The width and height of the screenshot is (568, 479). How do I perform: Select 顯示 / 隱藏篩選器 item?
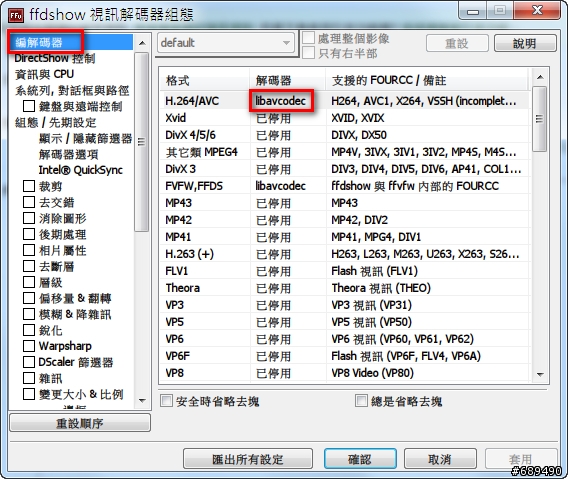[85, 138]
